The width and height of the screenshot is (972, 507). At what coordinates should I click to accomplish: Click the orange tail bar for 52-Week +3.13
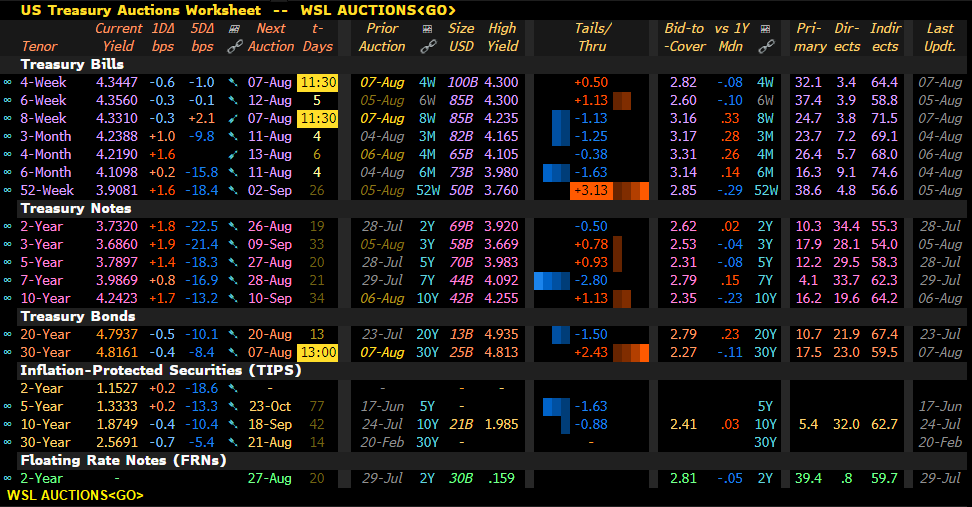click(x=631, y=190)
